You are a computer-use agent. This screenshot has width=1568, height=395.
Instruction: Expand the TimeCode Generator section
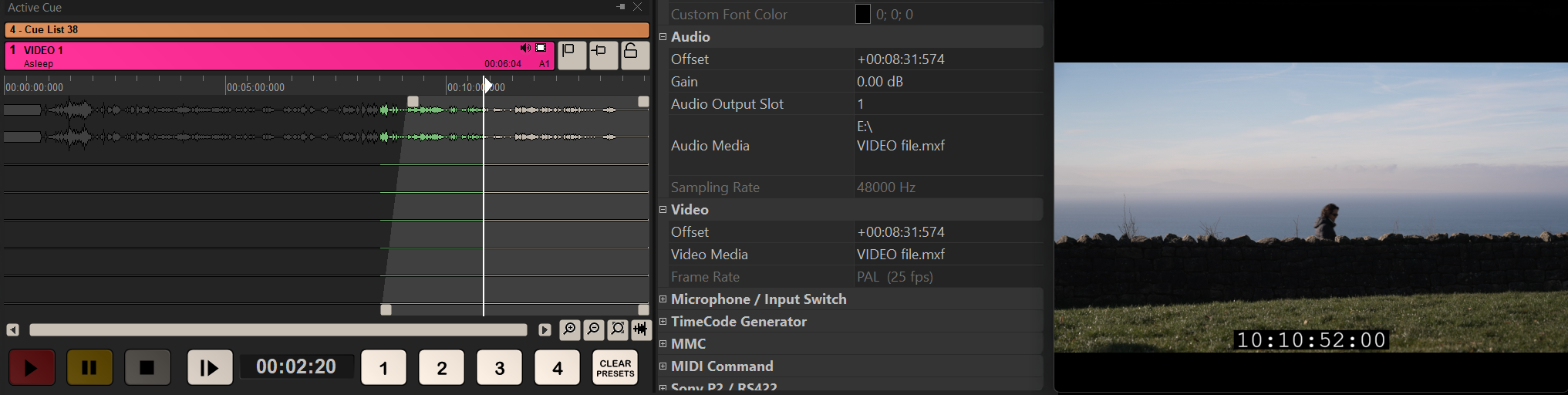(663, 322)
